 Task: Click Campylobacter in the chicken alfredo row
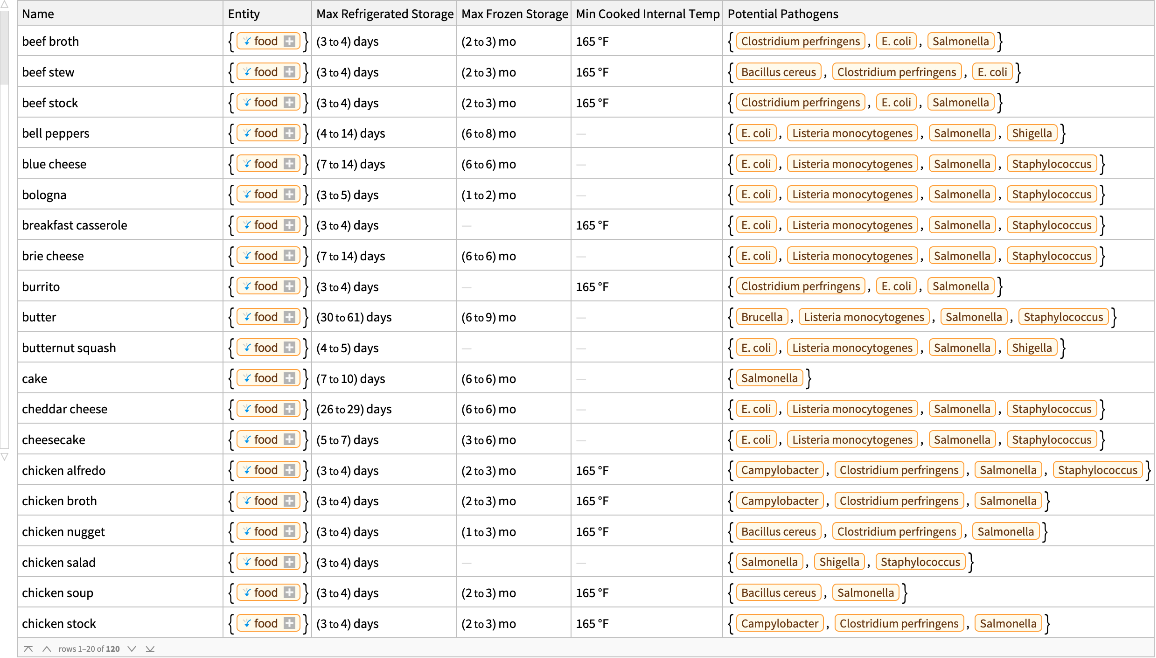(x=780, y=471)
